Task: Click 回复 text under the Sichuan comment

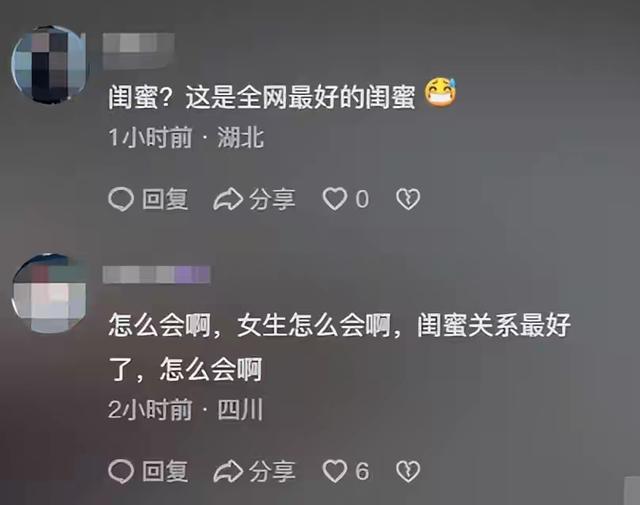Action: pyautogui.click(x=165, y=472)
